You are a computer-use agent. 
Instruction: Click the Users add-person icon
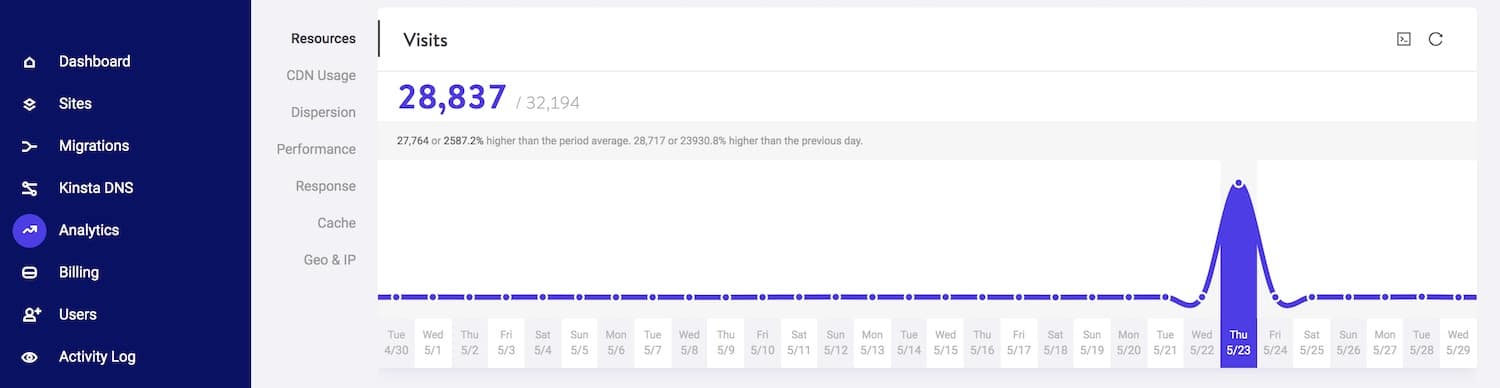pyautogui.click(x=31, y=314)
